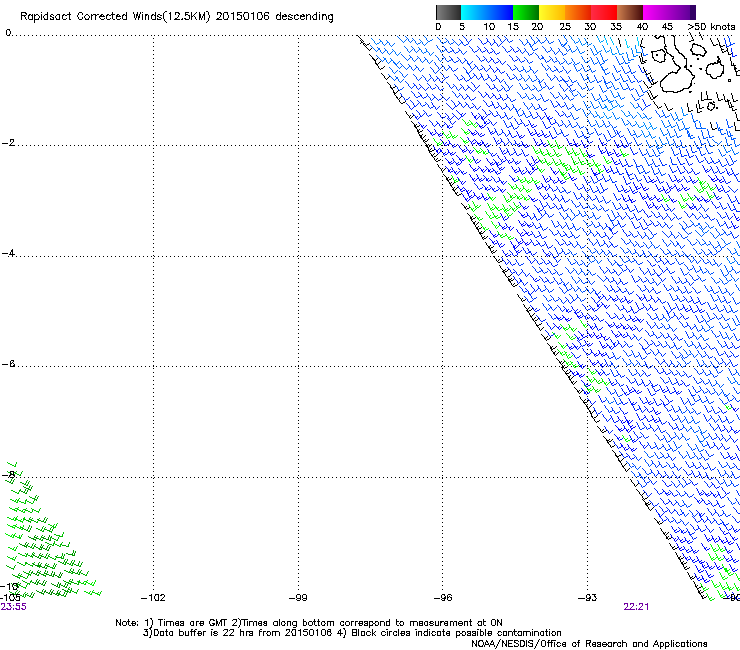
Task: Click the '-102' longitude label
Action: coord(153,598)
